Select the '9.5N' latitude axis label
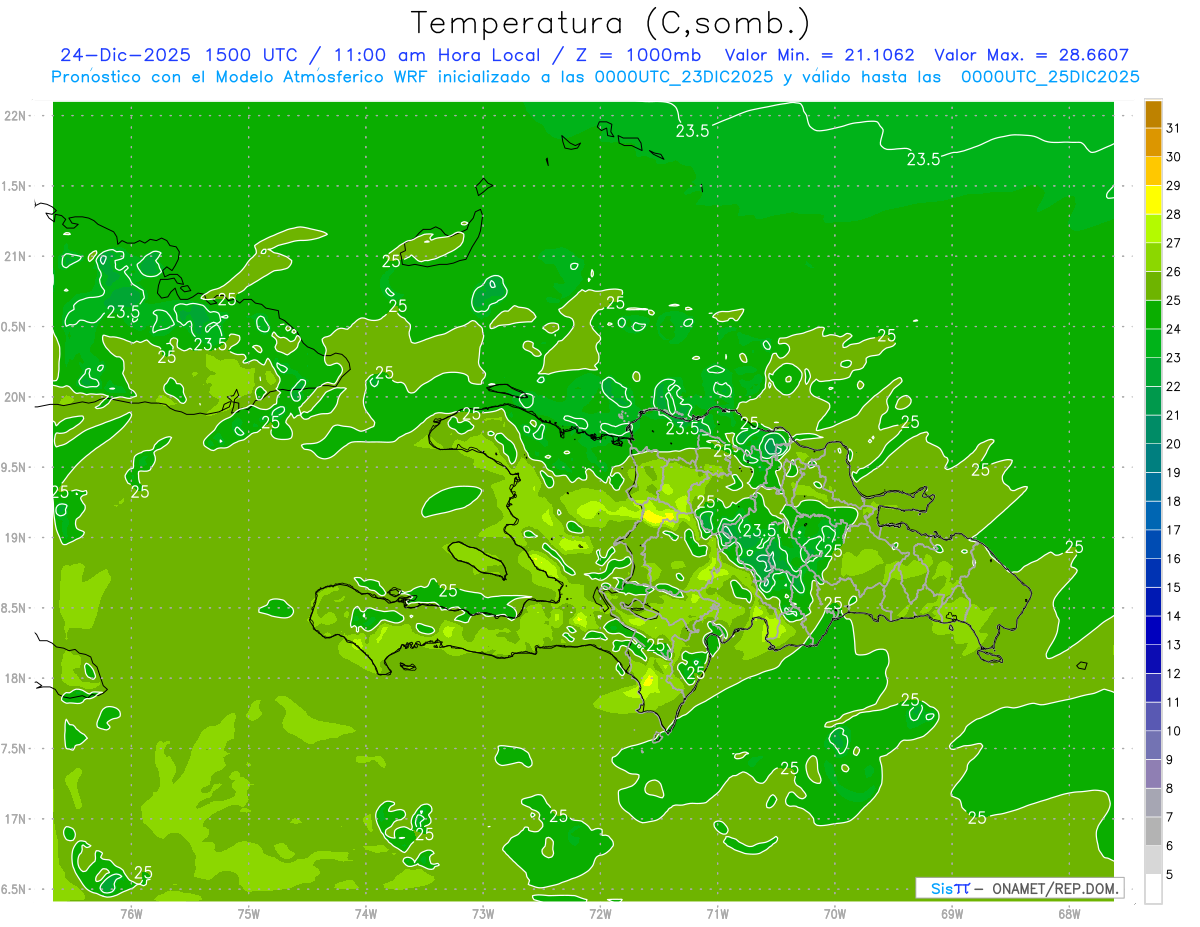The width and height of the screenshot is (1200, 927). pyautogui.click(x=15, y=467)
